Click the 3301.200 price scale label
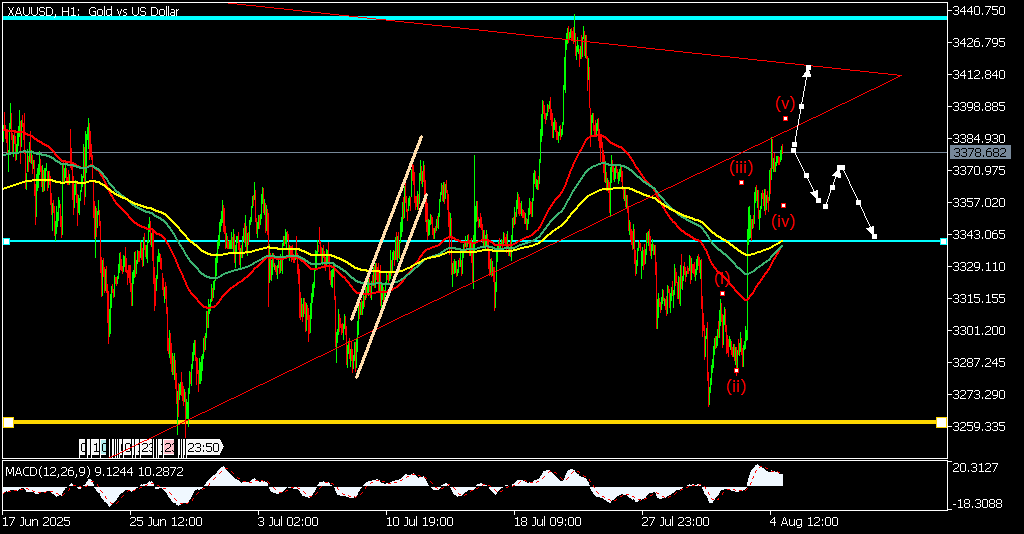This screenshot has width=1024, height=534. (979, 330)
